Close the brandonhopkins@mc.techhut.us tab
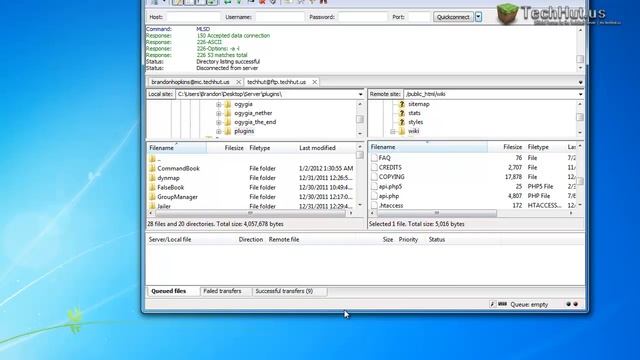This screenshot has height=360, width=640. 238,82
